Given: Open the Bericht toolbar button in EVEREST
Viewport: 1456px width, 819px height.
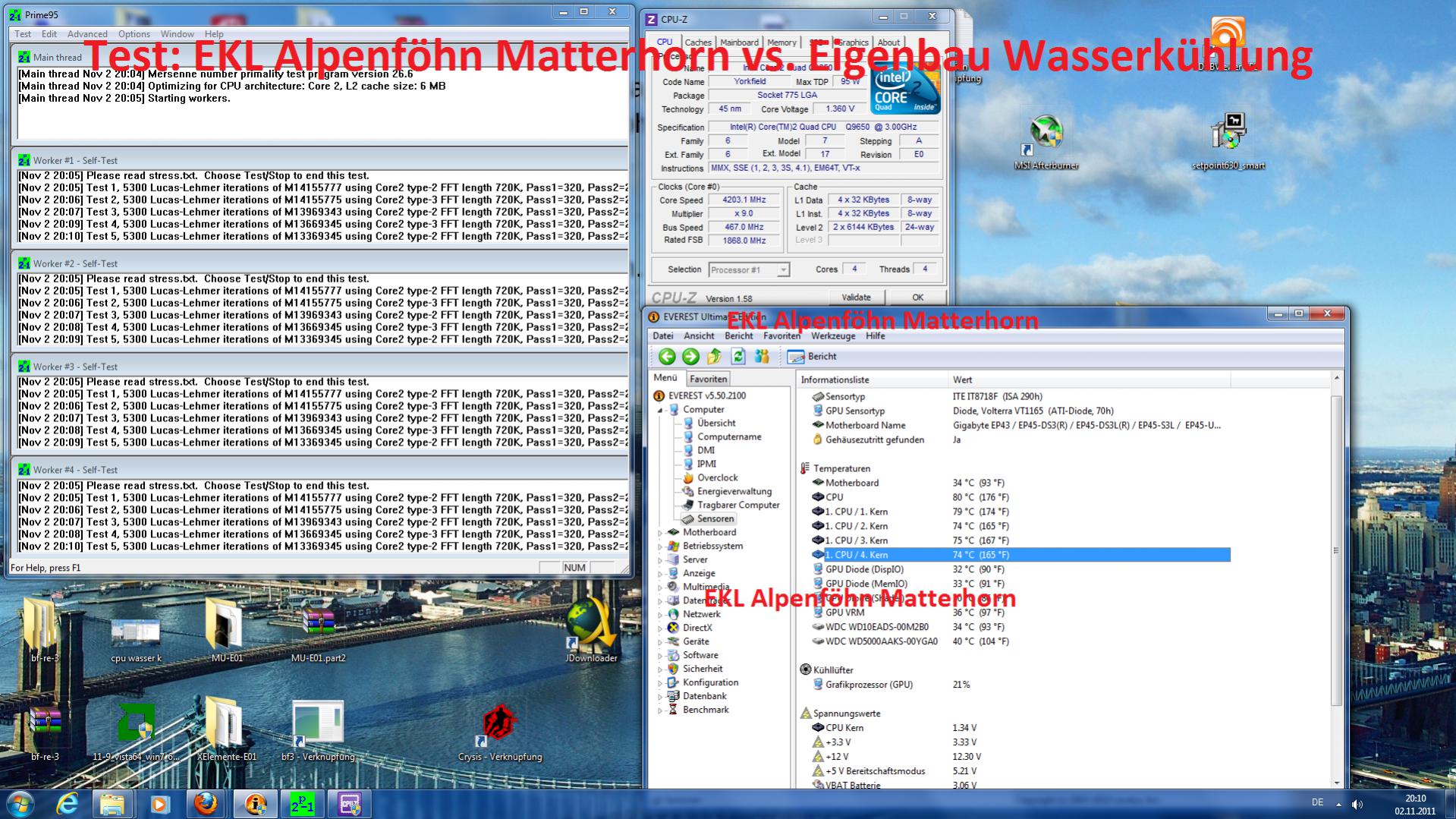Looking at the screenshot, I should (812, 356).
